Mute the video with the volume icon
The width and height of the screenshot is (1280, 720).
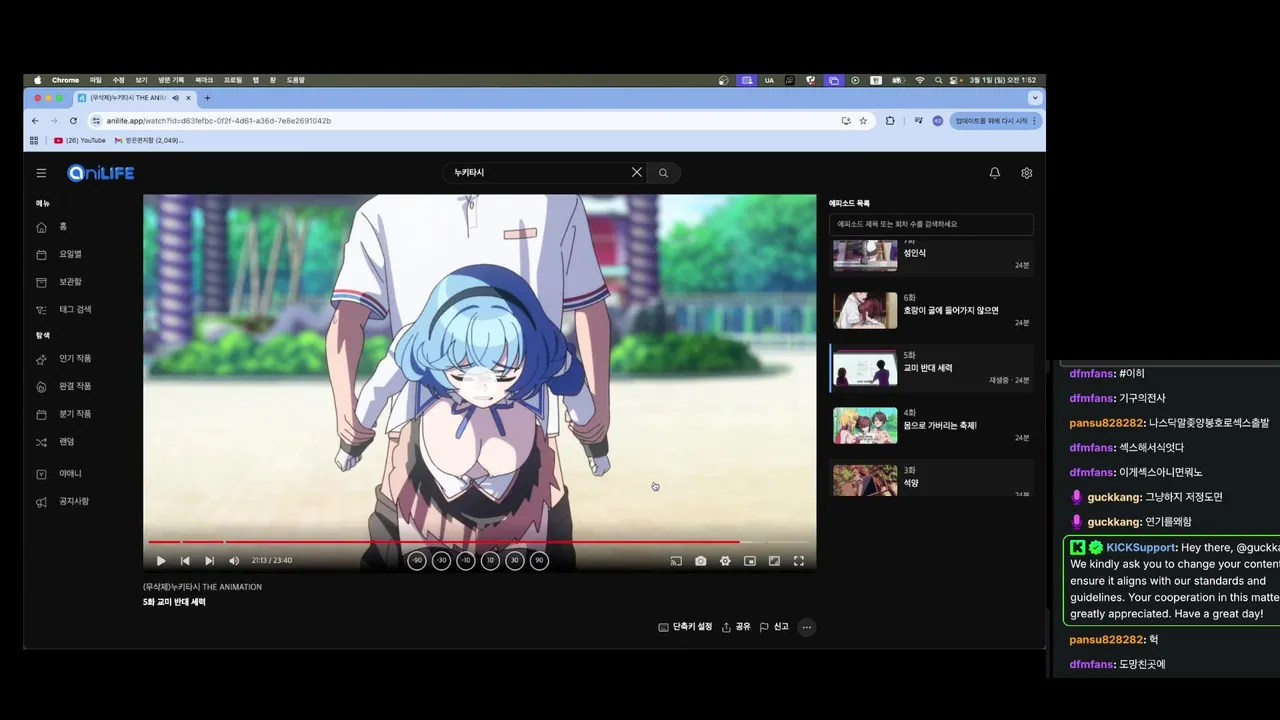click(x=234, y=561)
